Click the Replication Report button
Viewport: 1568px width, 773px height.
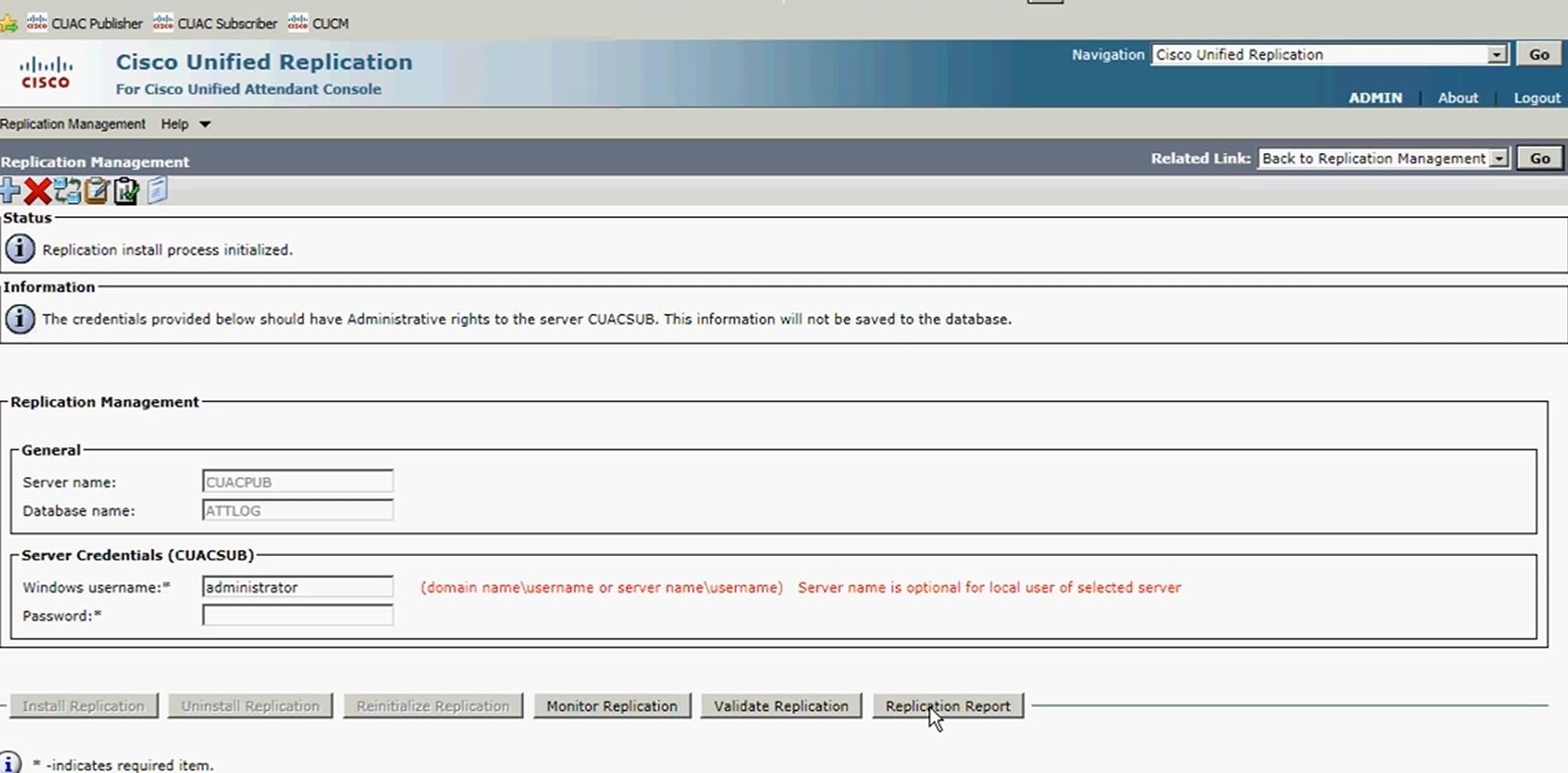(947, 705)
